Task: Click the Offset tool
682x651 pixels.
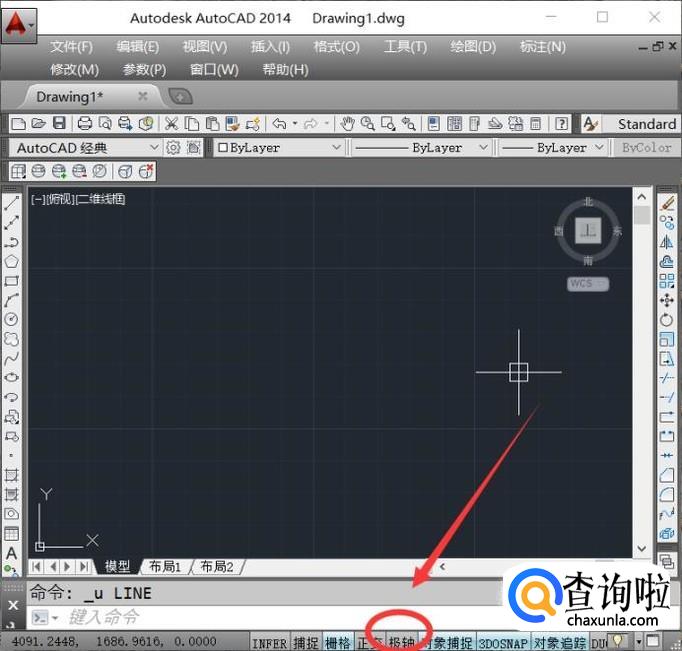Action: (x=666, y=261)
